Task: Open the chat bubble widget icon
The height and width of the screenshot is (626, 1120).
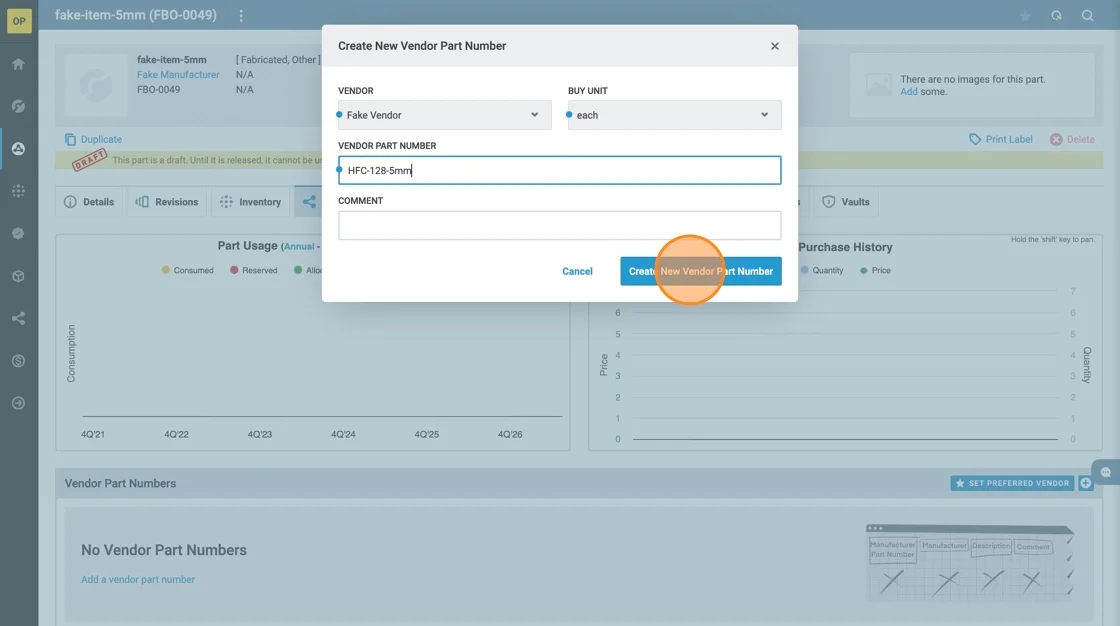Action: (1105, 472)
